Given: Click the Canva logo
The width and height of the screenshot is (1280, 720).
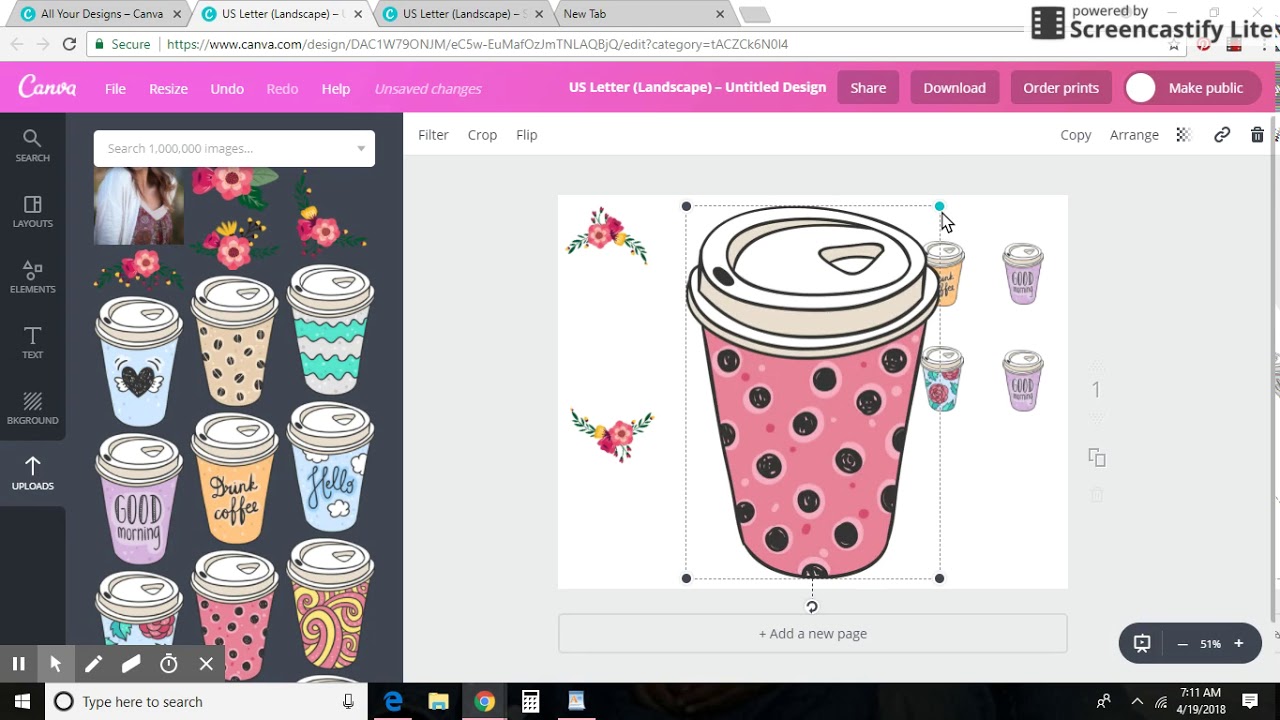Looking at the screenshot, I should (x=47, y=88).
